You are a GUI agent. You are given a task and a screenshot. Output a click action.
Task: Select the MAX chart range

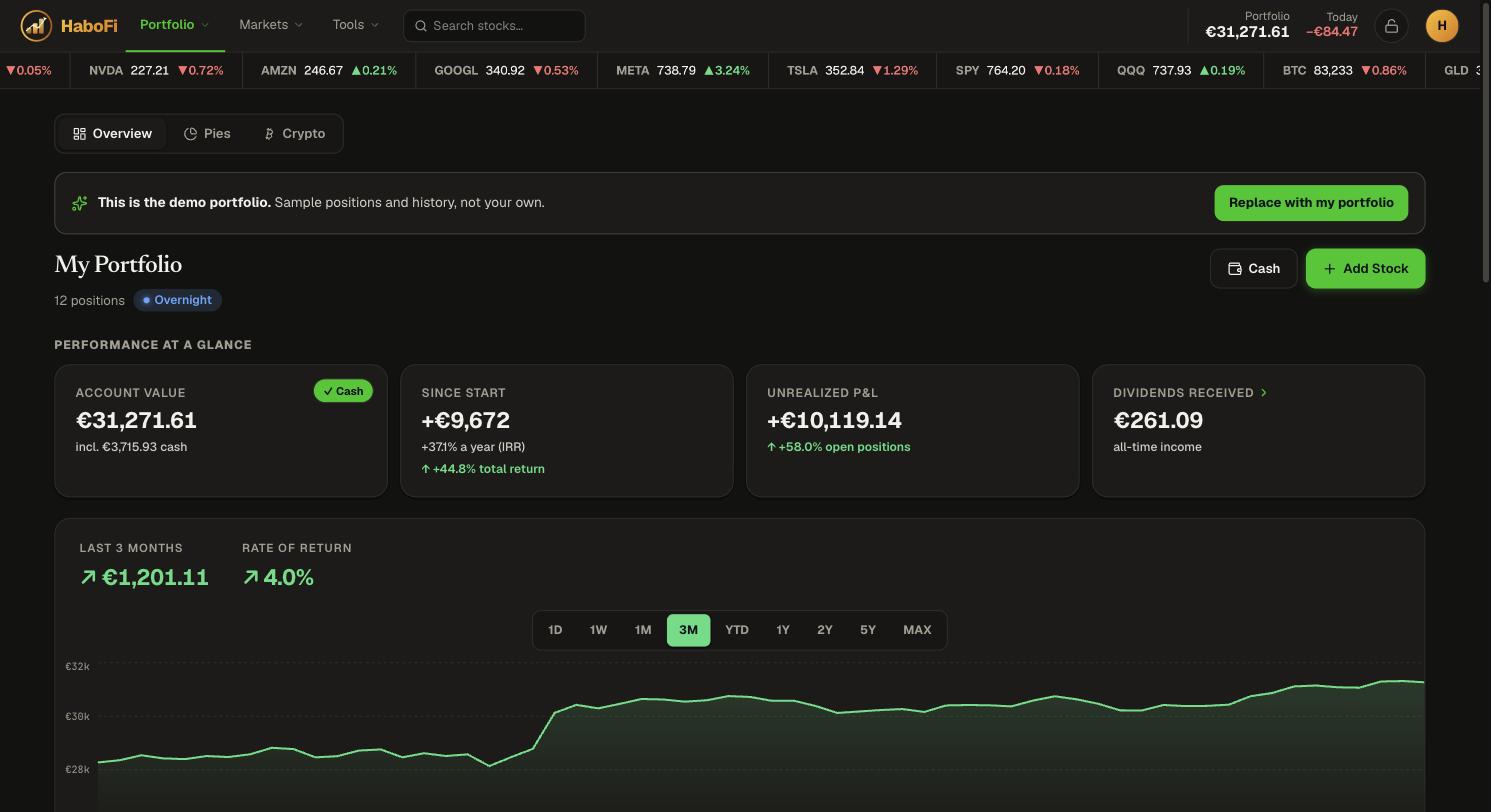coord(917,630)
